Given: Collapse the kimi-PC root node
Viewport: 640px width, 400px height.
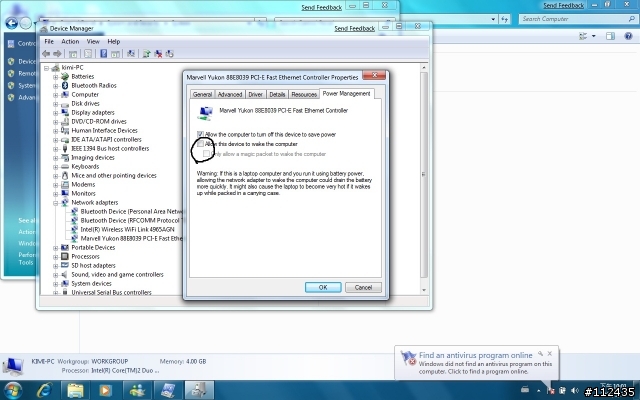Looking at the screenshot, I should 46,68.
